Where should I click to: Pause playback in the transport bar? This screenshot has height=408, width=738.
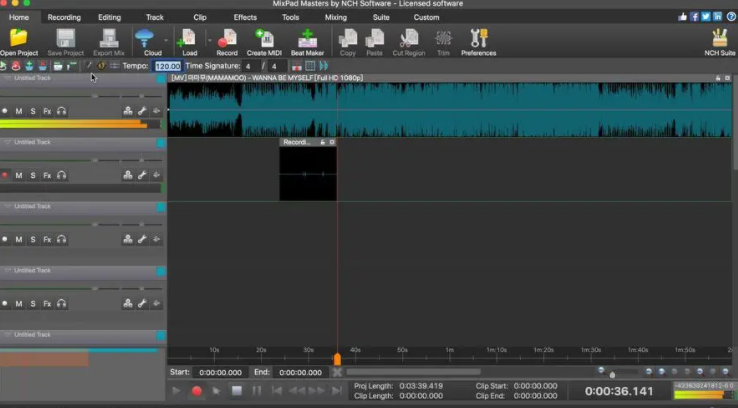pos(257,391)
